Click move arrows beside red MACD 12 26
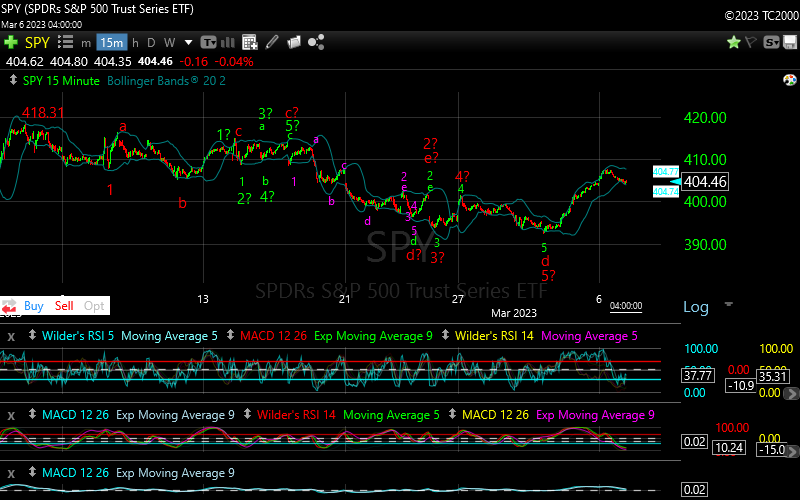 [x=230, y=335]
